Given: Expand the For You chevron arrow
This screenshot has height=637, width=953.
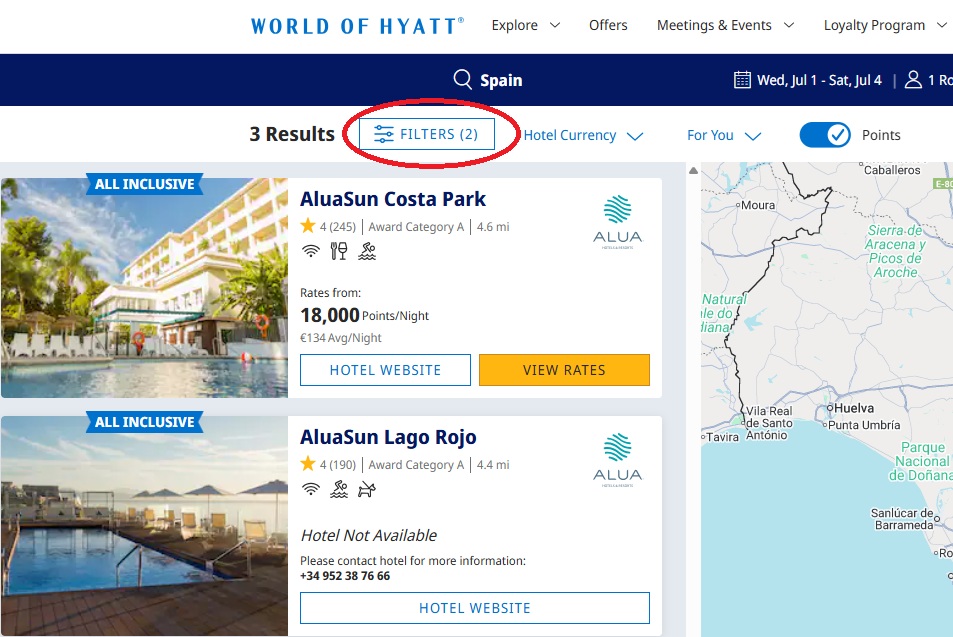Looking at the screenshot, I should coord(752,136).
